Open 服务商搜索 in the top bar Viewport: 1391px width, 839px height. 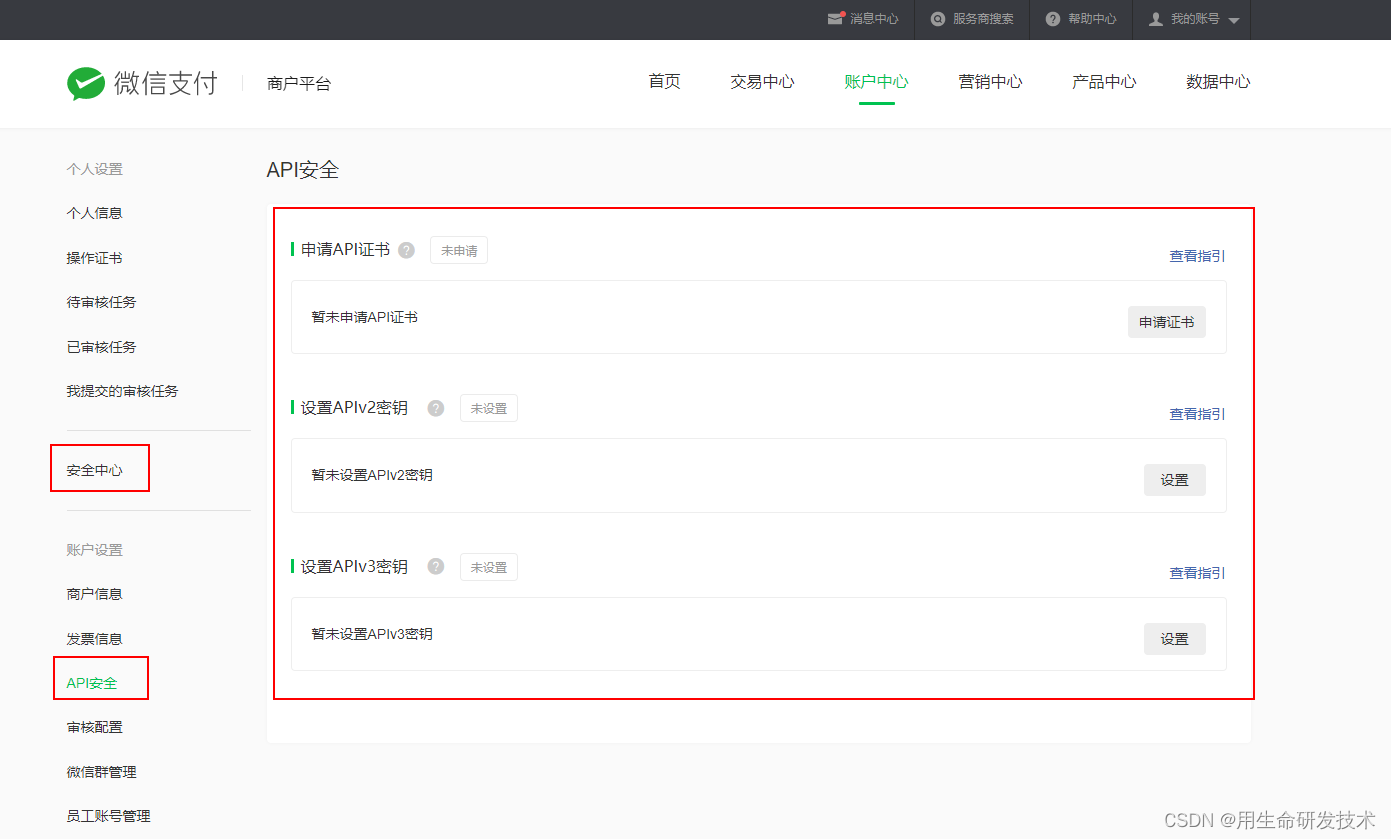[983, 19]
